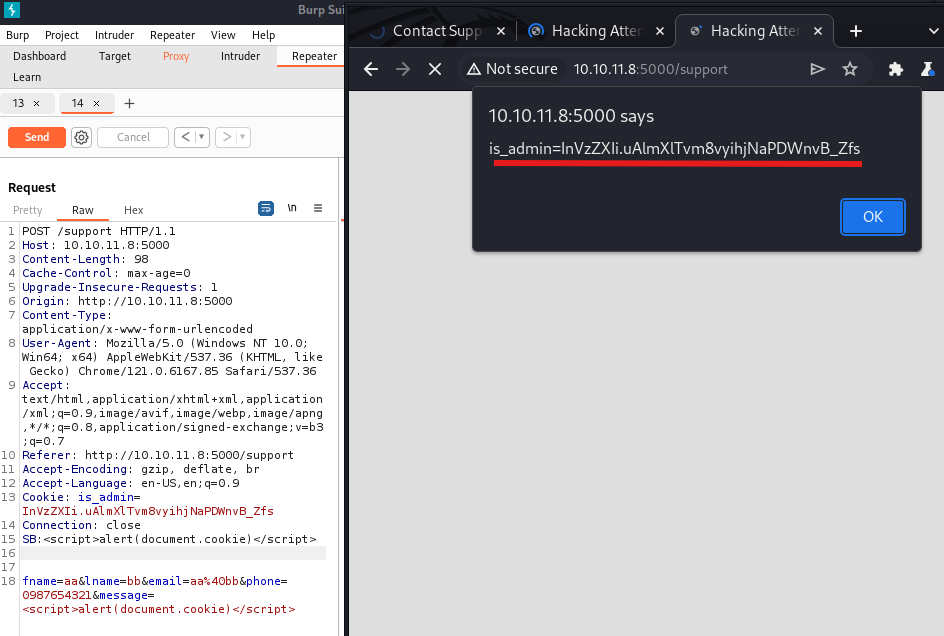Image resolution: width=944 pixels, height=636 pixels.
Task: Open a new browser tab
Action: tap(856, 31)
